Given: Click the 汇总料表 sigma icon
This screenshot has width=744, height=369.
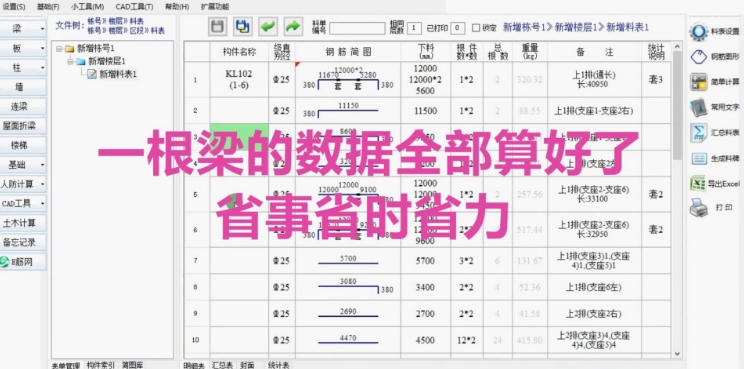Looking at the screenshot, I should click(698, 132).
